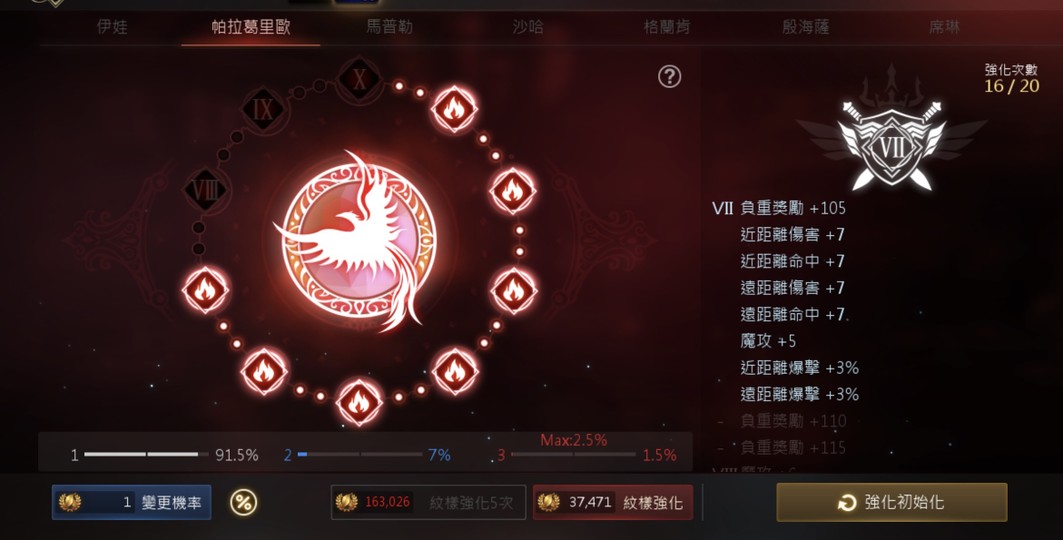The height and width of the screenshot is (540, 1063).
Task: Select the locked VIII rune node
Action: point(206,190)
